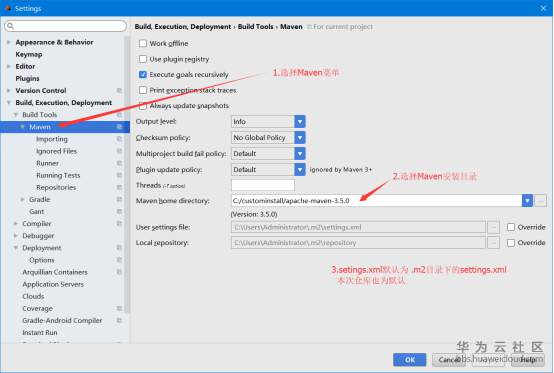The height and width of the screenshot is (373, 554).
Task: Open Ignored Files settings page
Action: click(x=57, y=151)
